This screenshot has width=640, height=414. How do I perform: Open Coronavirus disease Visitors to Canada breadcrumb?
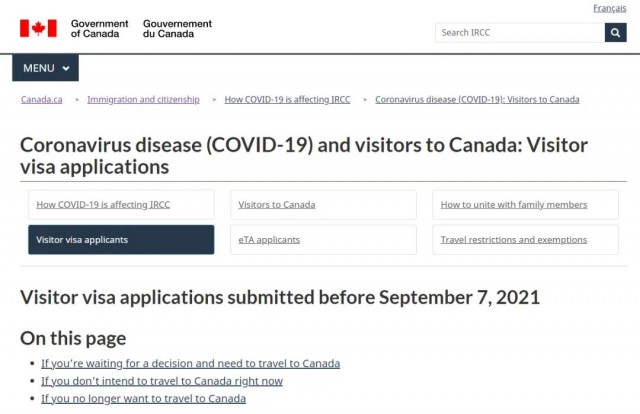tap(477, 99)
